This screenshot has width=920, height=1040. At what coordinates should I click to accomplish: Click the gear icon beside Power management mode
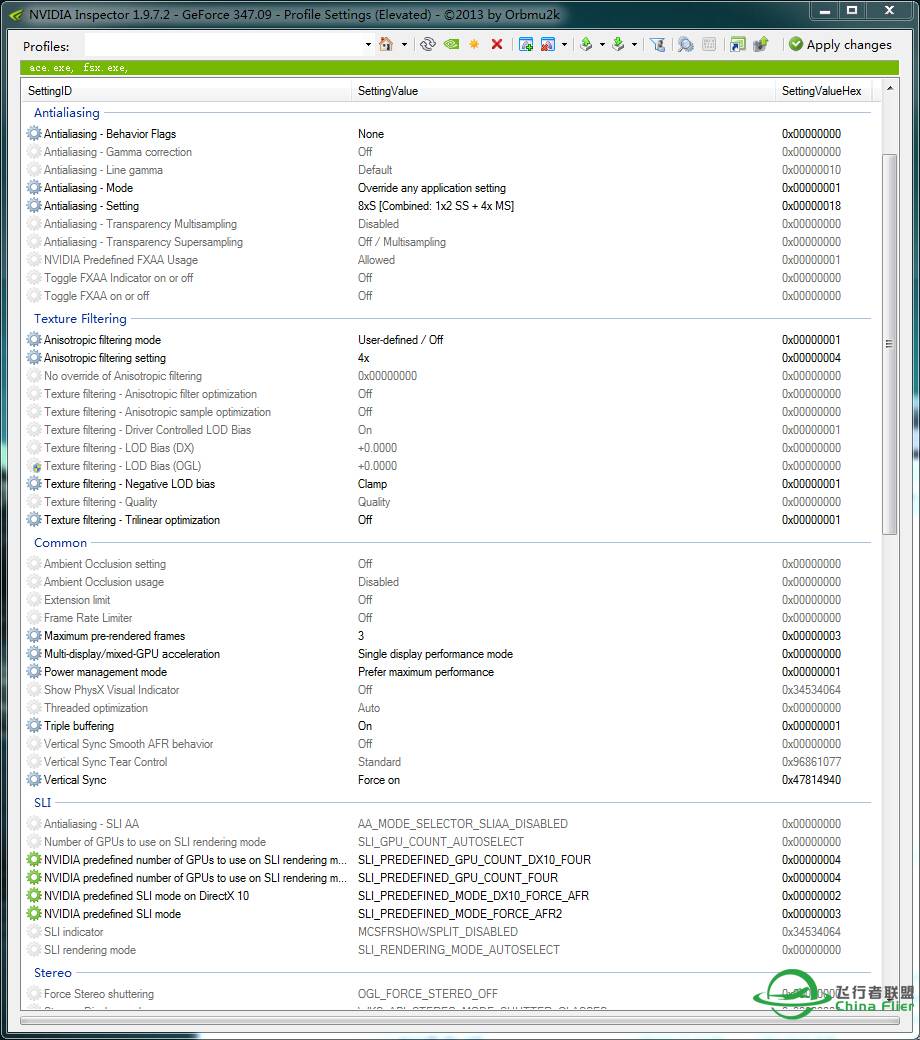click(34, 671)
